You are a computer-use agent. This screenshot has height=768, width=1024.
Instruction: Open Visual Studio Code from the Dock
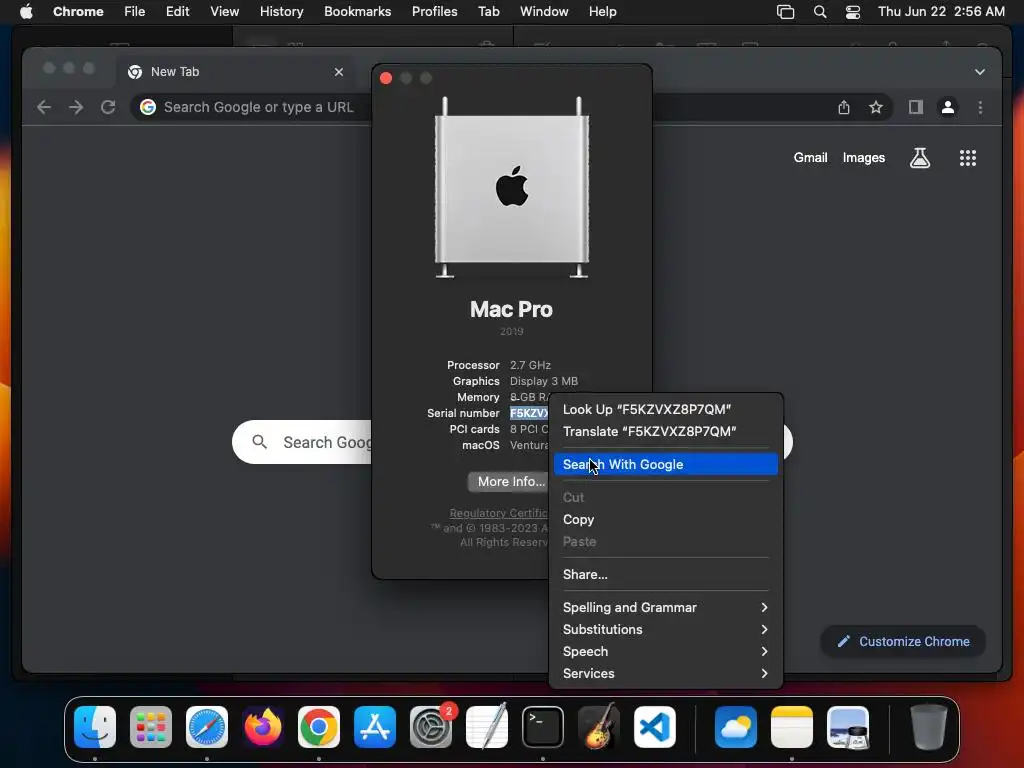[655, 727]
